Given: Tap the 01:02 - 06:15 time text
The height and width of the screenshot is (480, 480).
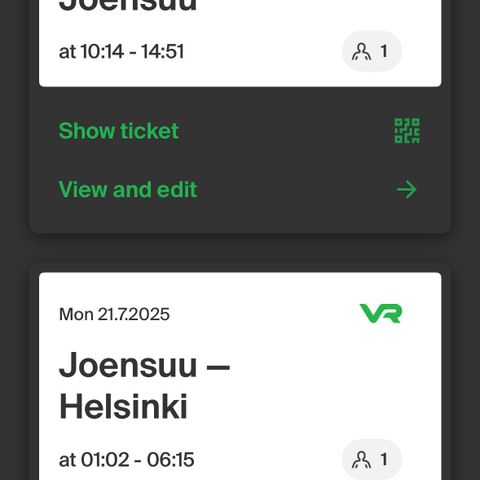Looking at the screenshot, I should pyautogui.click(x=126, y=460).
